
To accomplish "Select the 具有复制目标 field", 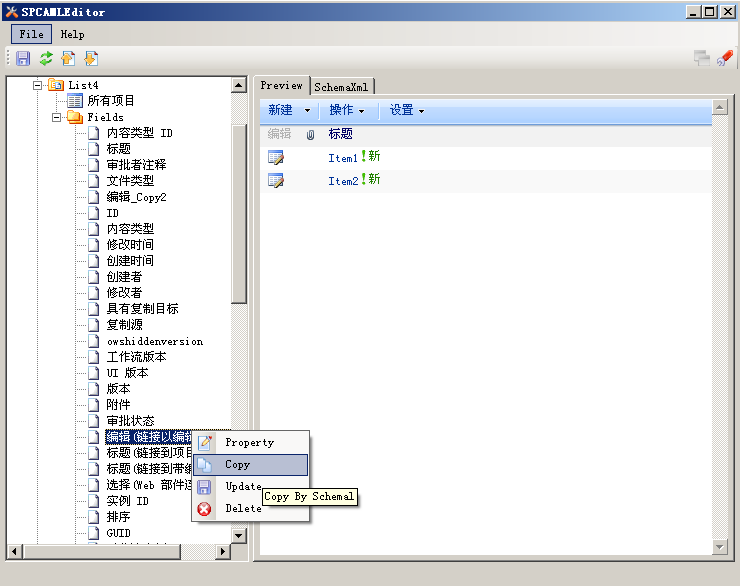I will (143, 309).
